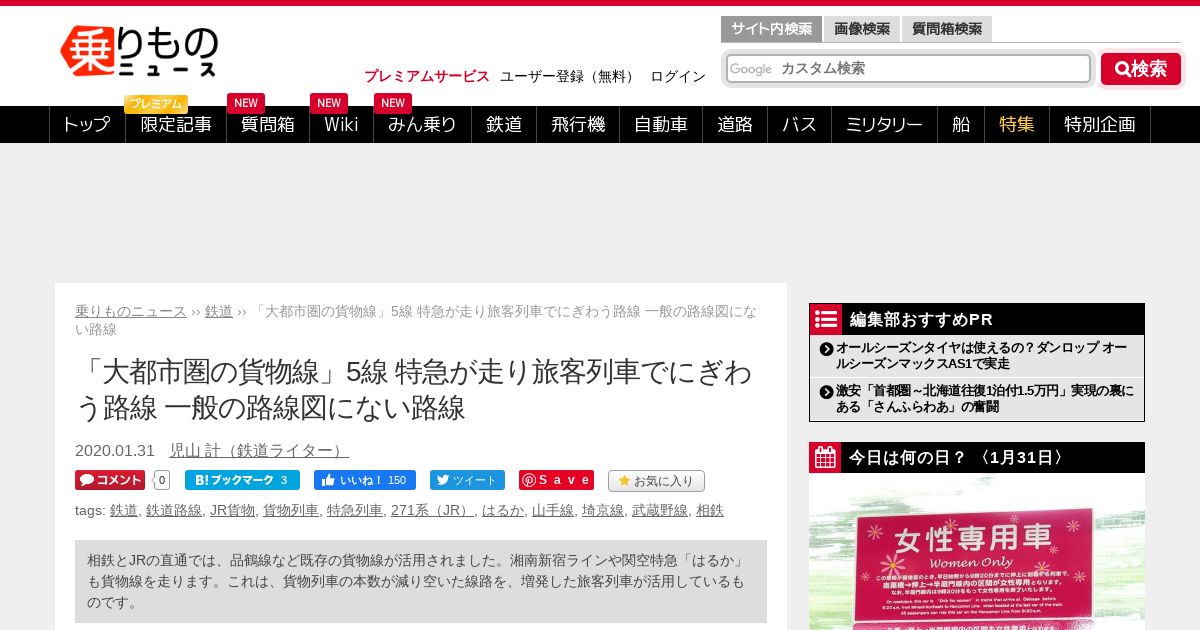1200x630 pixels.
Task: Open Wiki in the navigation bar
Action: click(x=341, y=125)
